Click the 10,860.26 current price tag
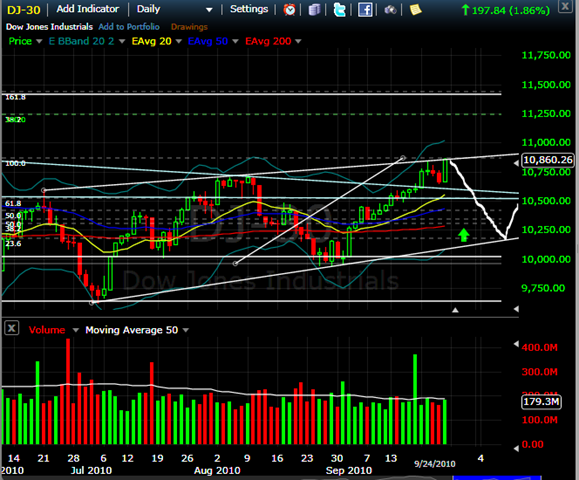Screen dimensions: 579x480 coord(548,160)
